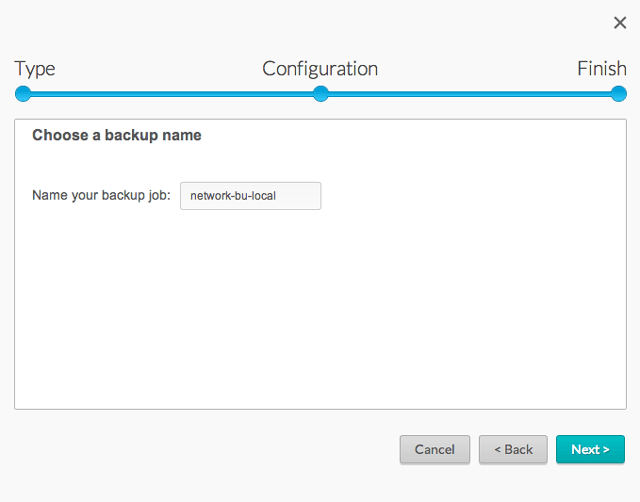Click the Type step label

pos(35,69)
